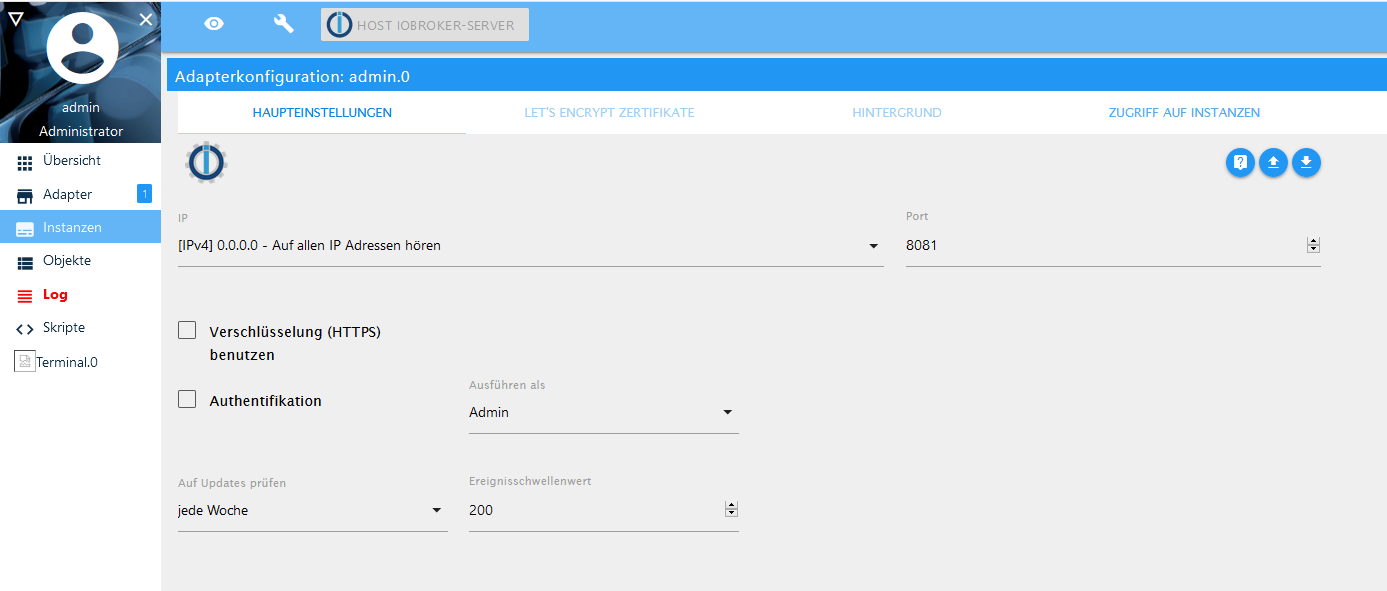This screenshot has height=591, width=1387.
Task: Click the triangle menu icon in the sidebar header
Action: pos(15,18)
